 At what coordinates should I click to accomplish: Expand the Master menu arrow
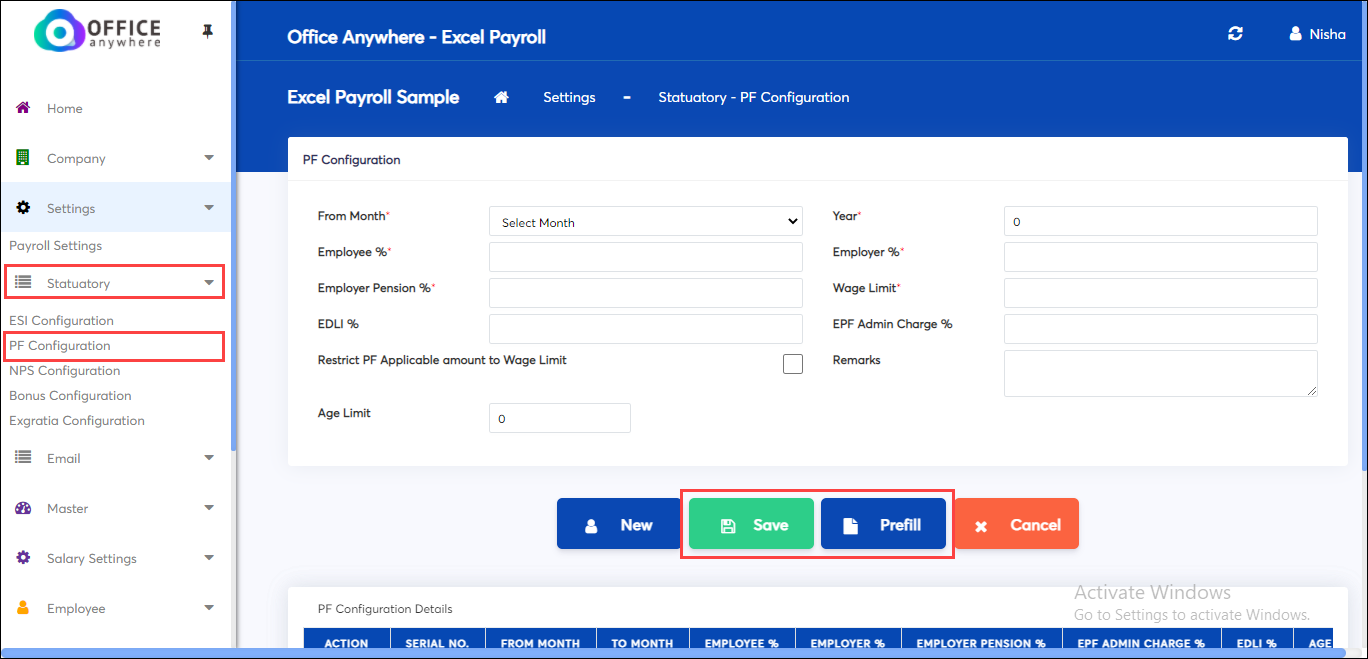click(209, 508)
